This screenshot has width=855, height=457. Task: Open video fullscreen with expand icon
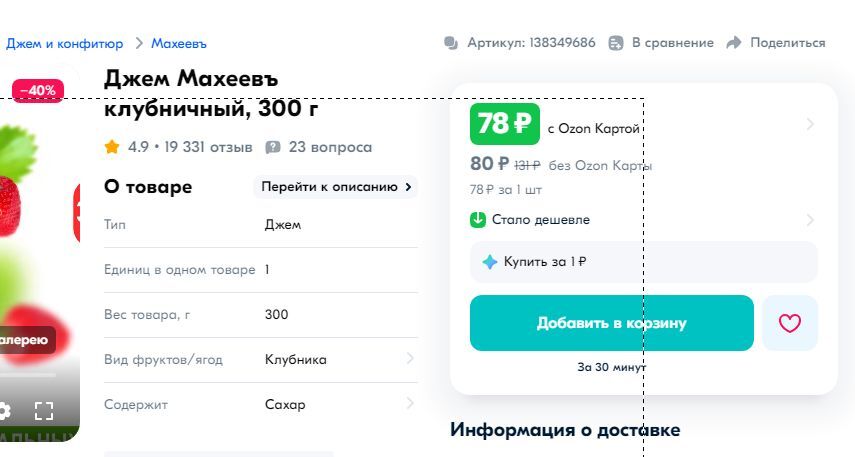coord(44,411)
